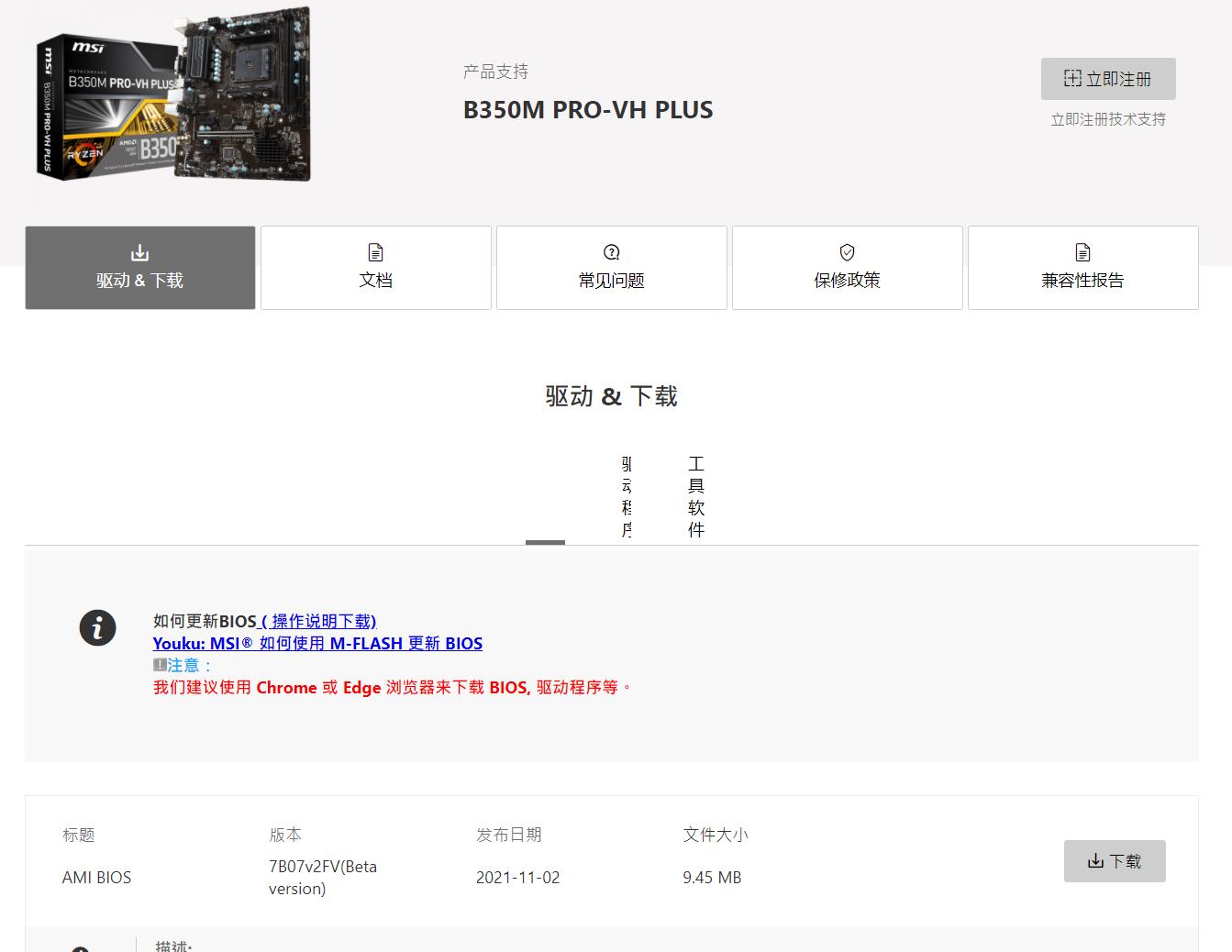
Task: Select the 保修政策 tab
Action: pyautogui.click(x=847, y=268)
